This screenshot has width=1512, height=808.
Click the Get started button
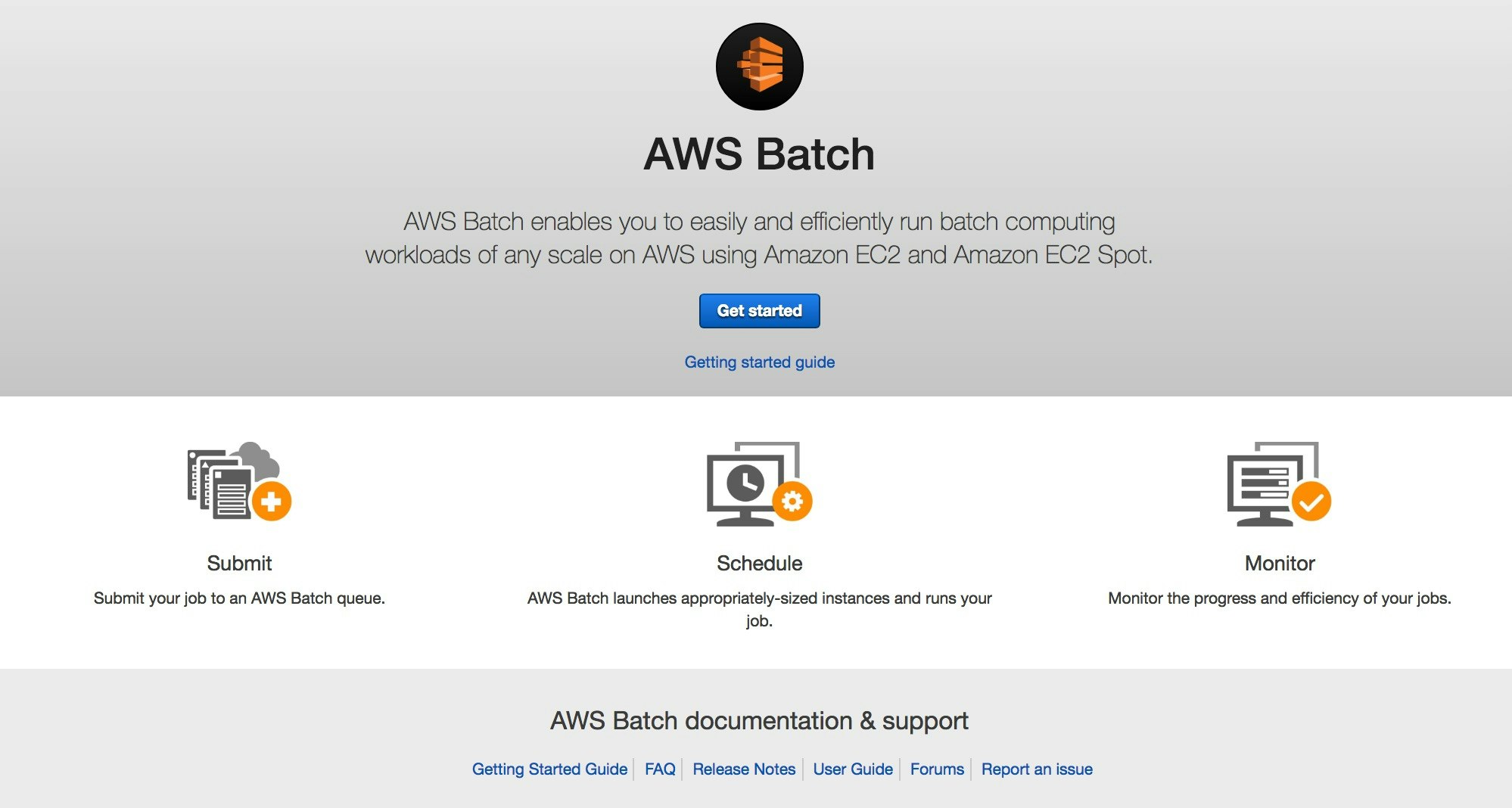(759, 311)
